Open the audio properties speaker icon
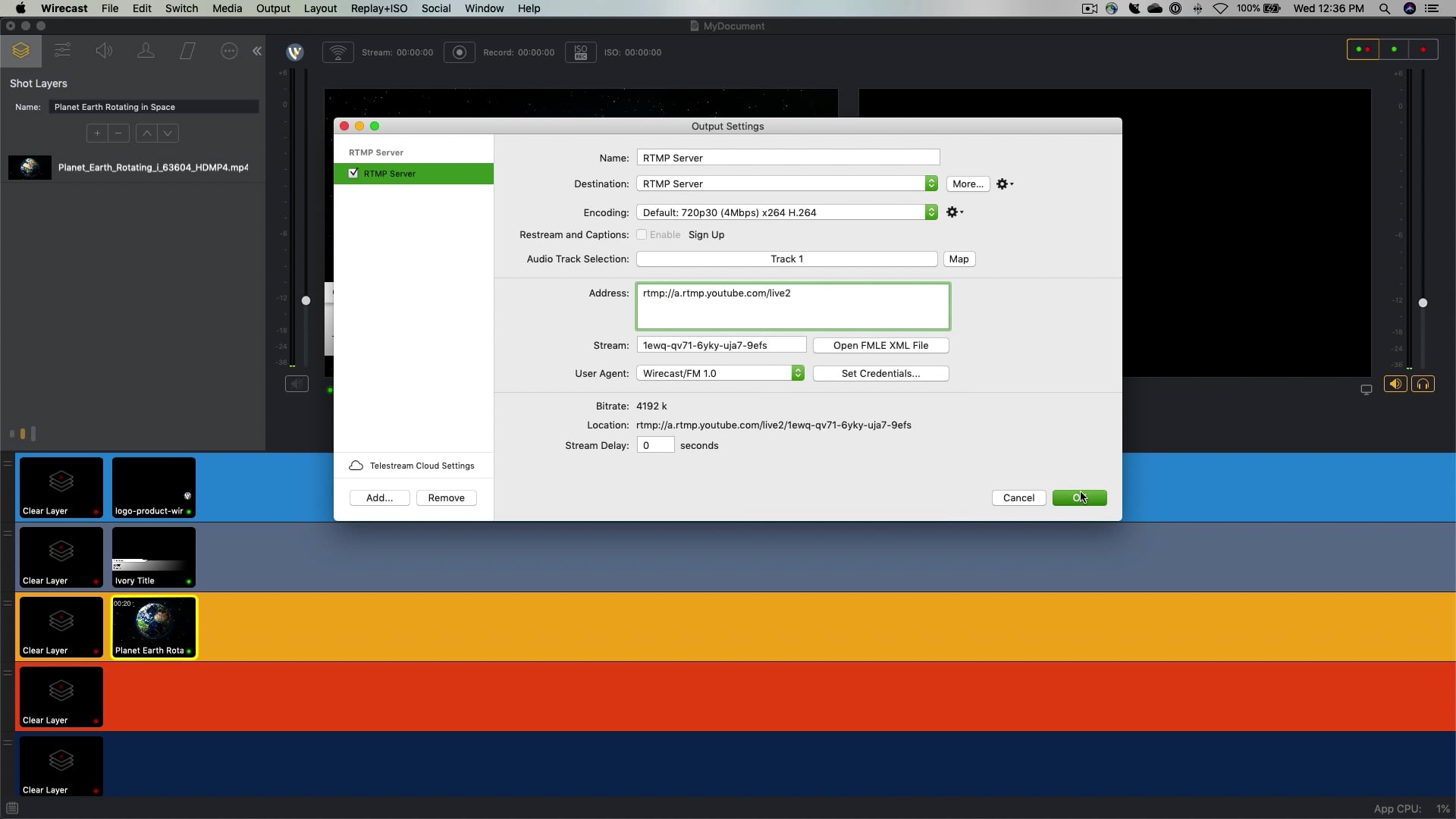1456x819 pixels. [104, 51]
